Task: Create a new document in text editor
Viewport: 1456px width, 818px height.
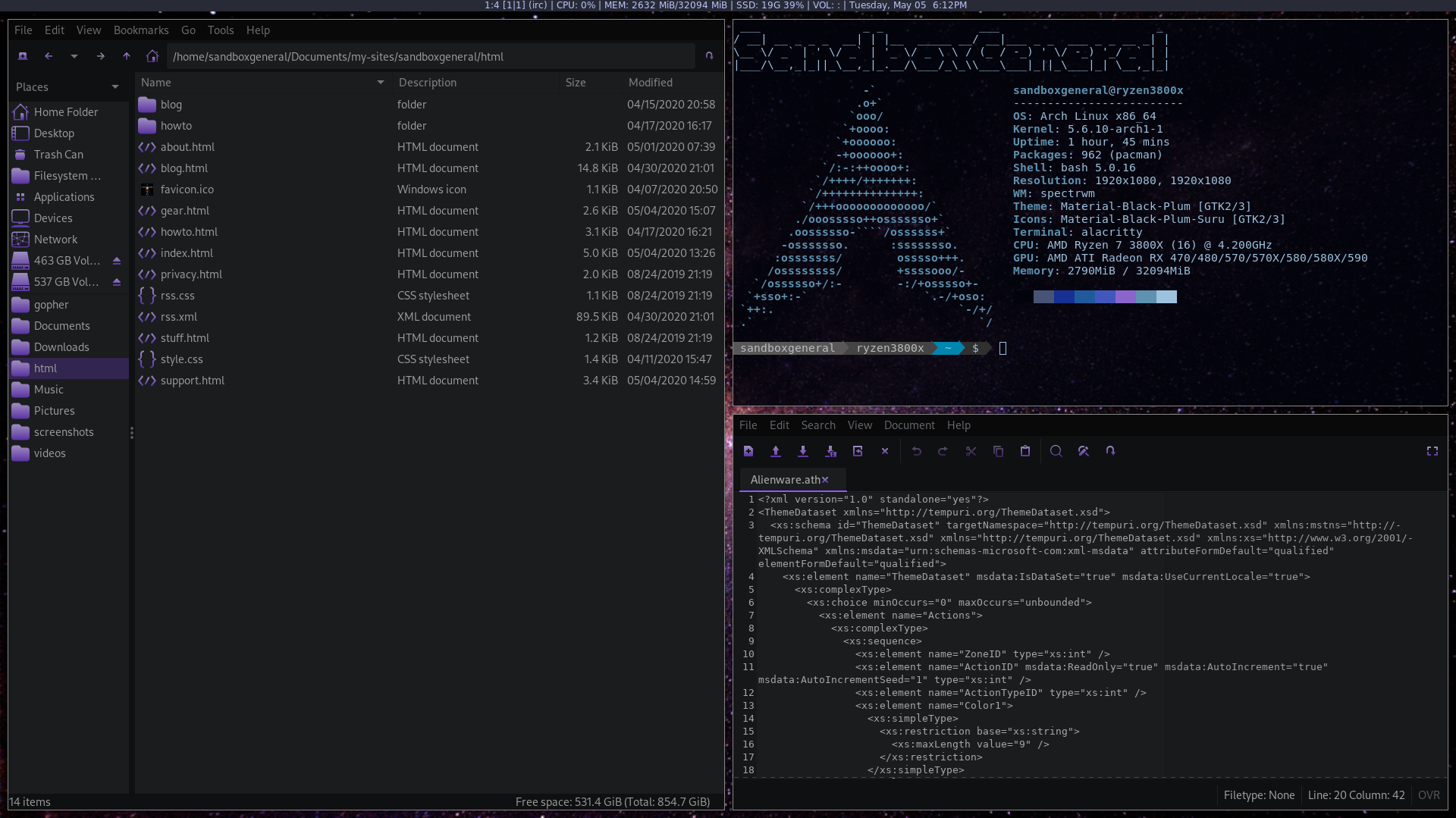Action: click(x=748, y=451)
